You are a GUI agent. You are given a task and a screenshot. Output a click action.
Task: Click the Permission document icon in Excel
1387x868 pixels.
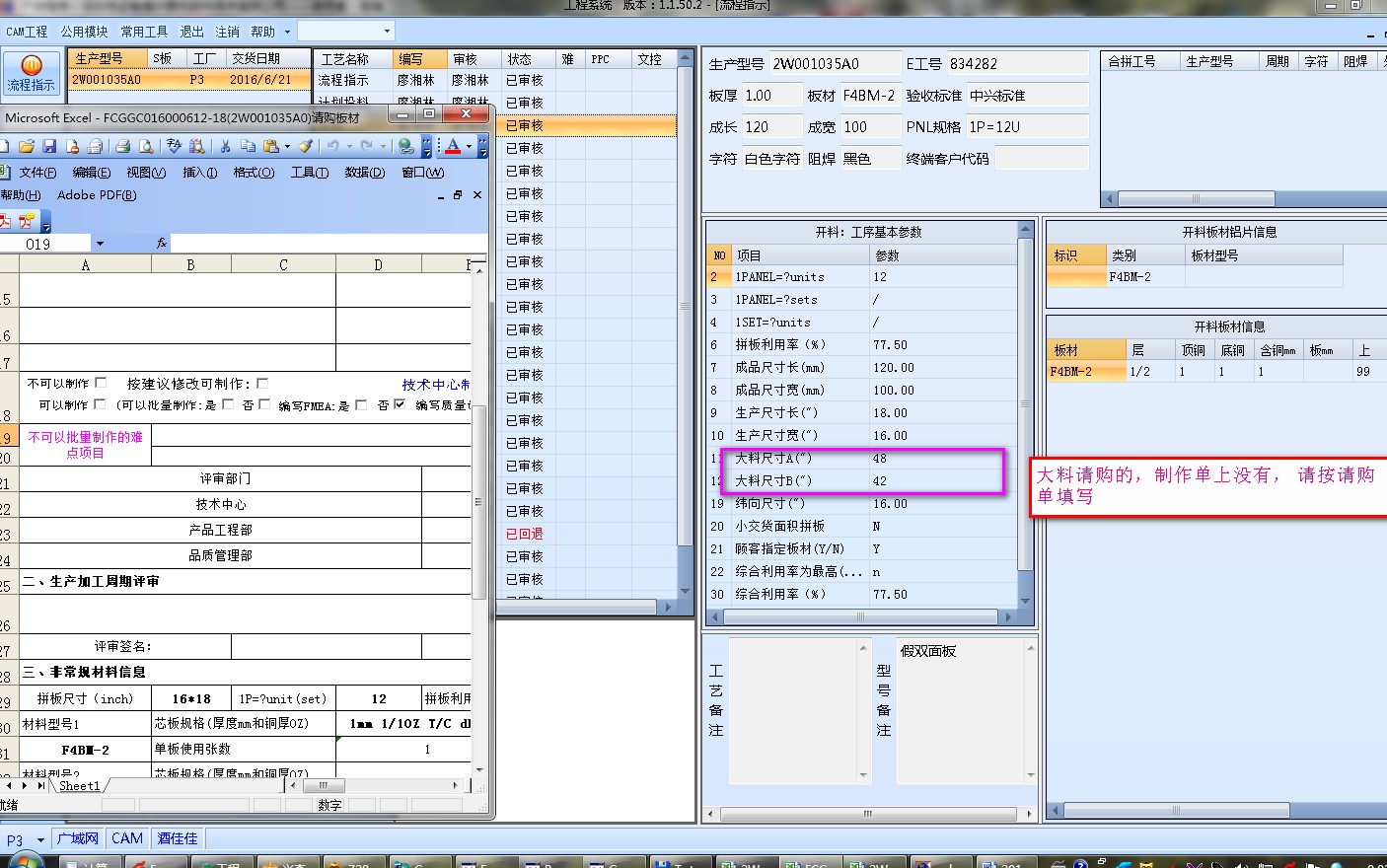pos(73,146)
